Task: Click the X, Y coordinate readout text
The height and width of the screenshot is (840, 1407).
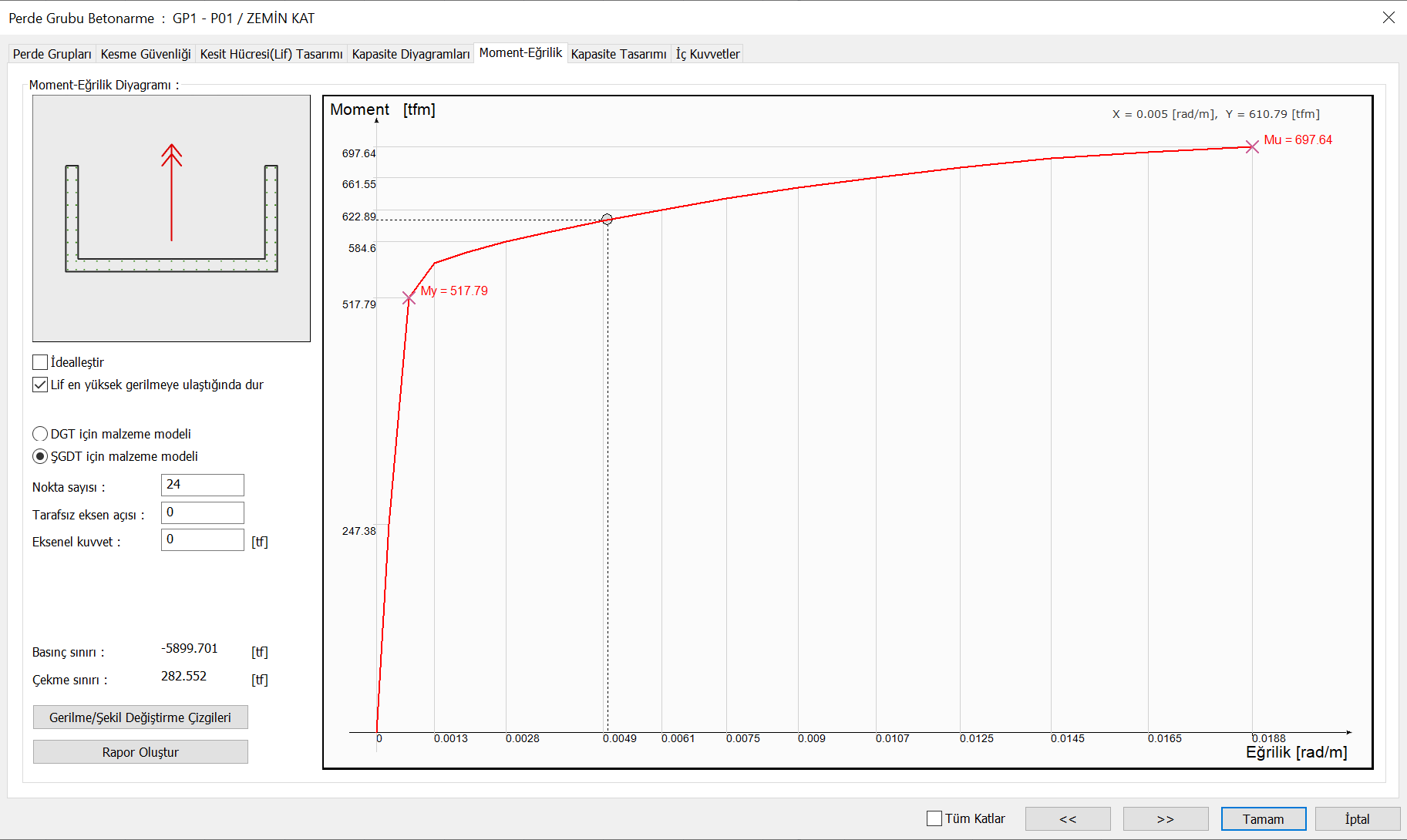Action: pyautogui.click(x=1216, y=114)
